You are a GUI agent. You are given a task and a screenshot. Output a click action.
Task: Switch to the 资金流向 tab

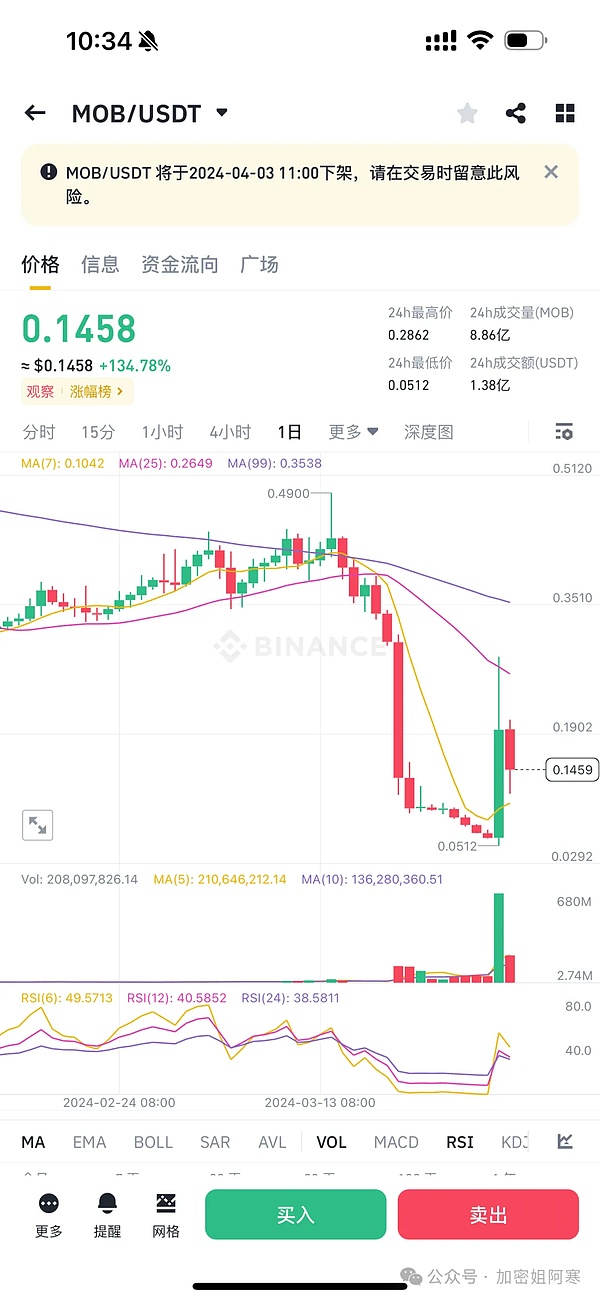pos(179,265)
